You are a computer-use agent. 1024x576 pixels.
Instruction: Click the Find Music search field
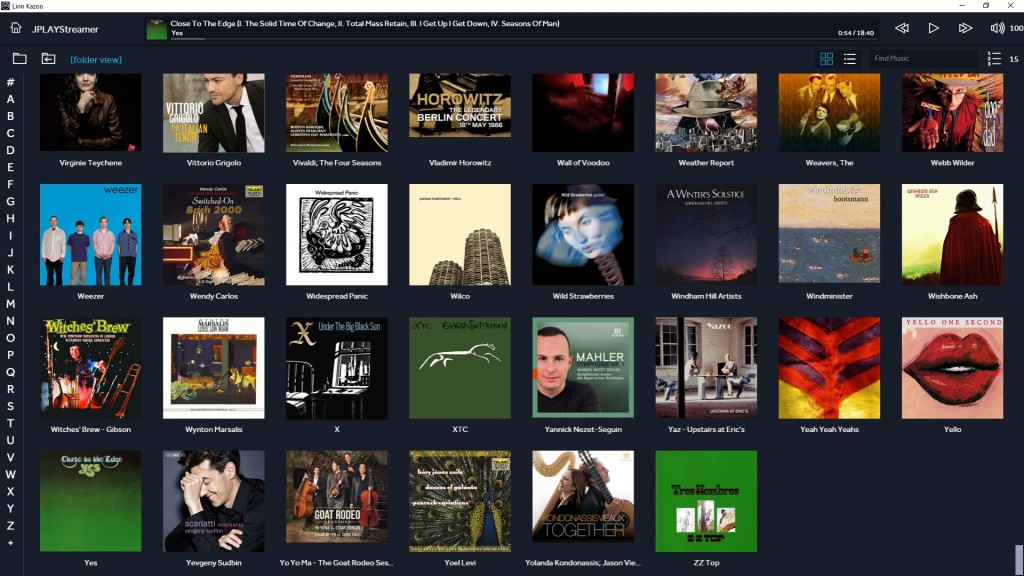922,58
